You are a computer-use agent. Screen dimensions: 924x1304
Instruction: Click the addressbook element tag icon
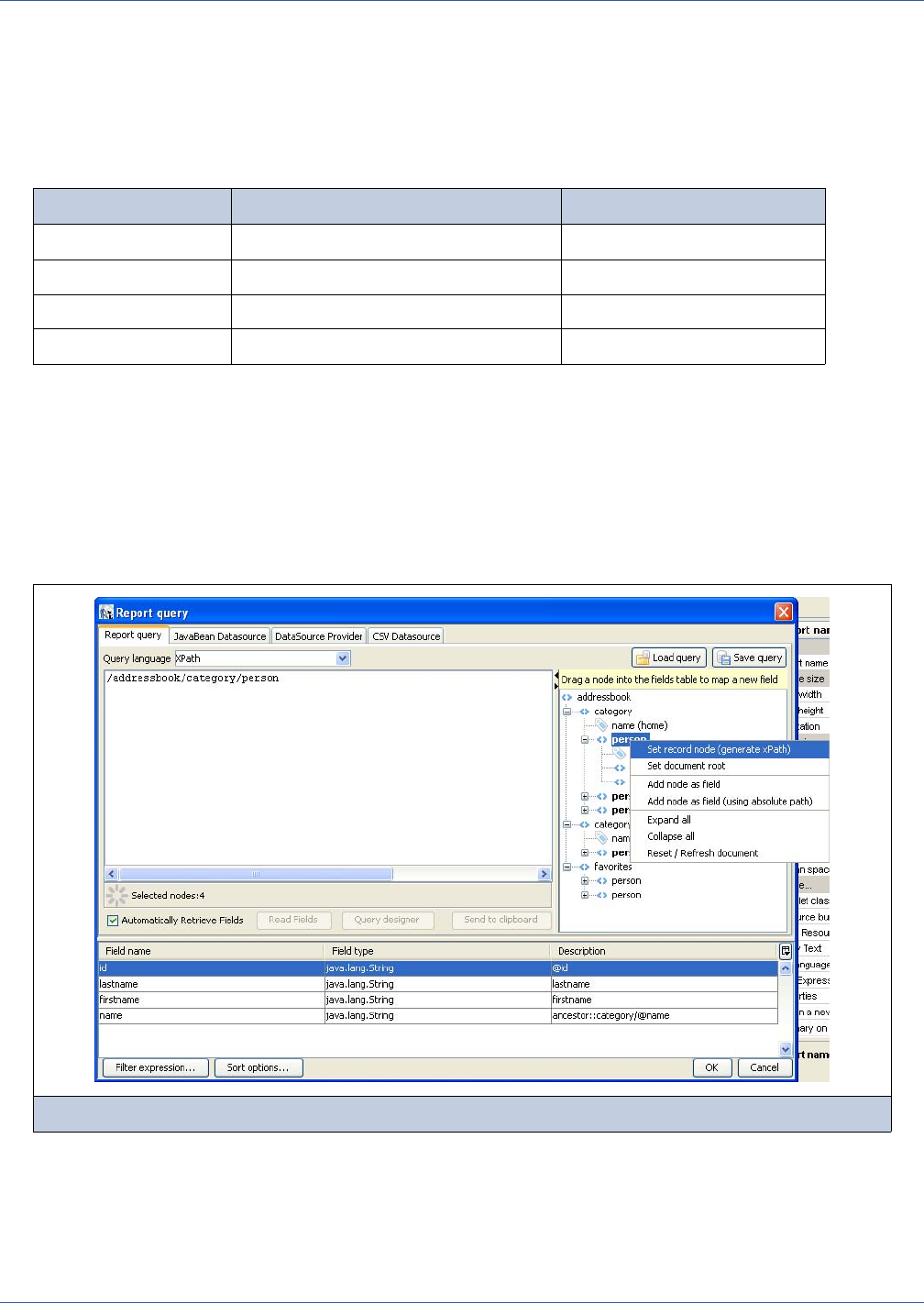coord(567,697)
